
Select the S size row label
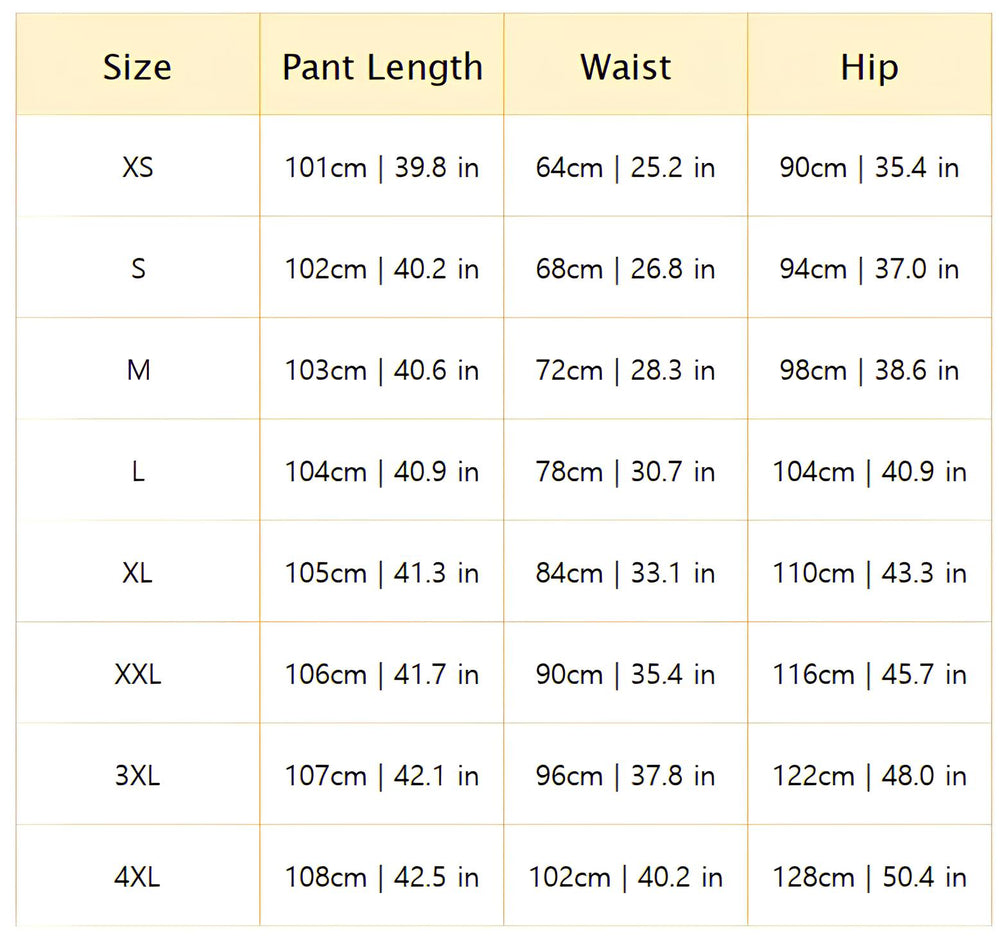tap(137, 269)
